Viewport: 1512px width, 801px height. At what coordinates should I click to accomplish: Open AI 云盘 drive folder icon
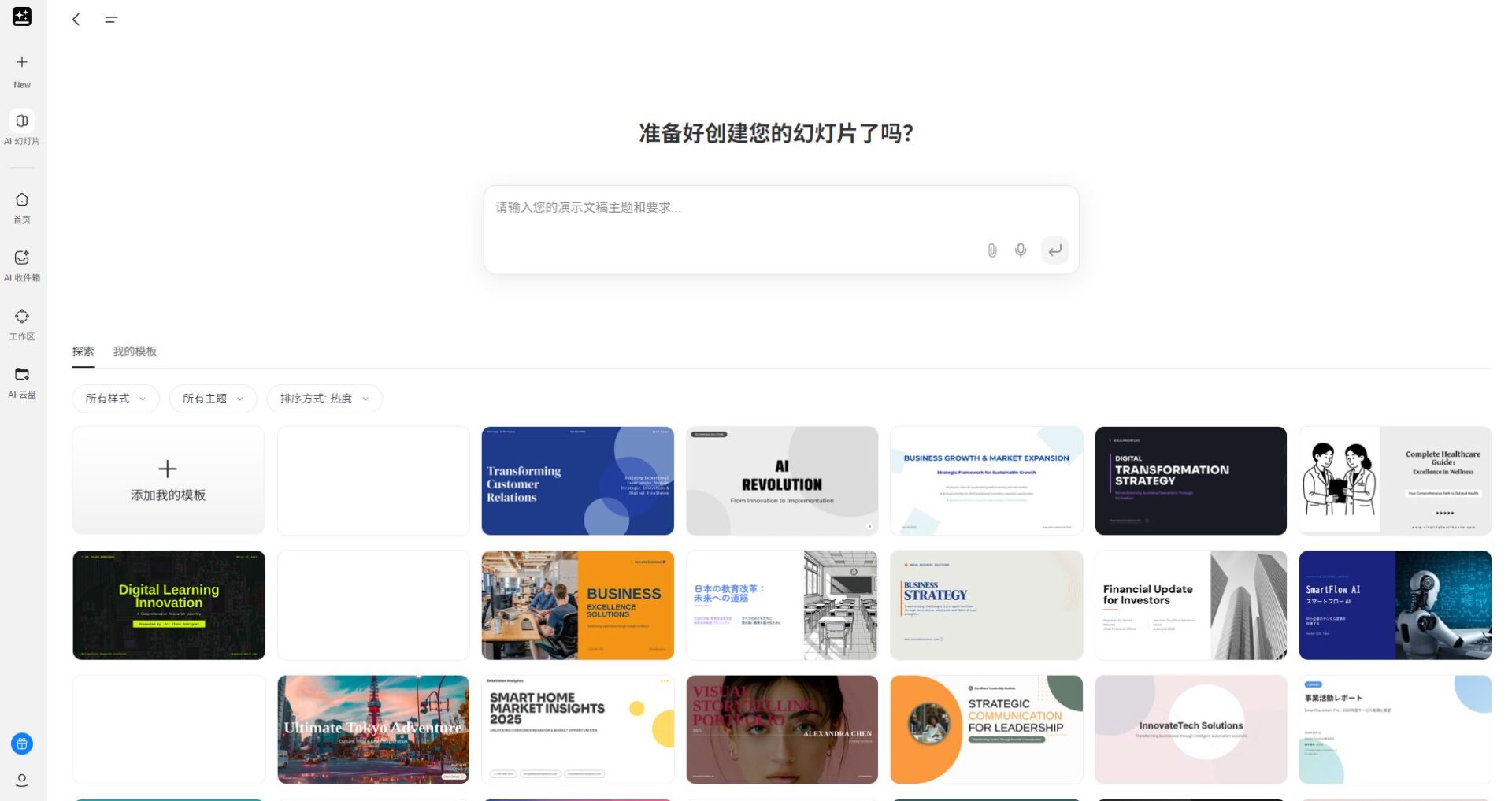pyautogui.click(x=22, y=374)
